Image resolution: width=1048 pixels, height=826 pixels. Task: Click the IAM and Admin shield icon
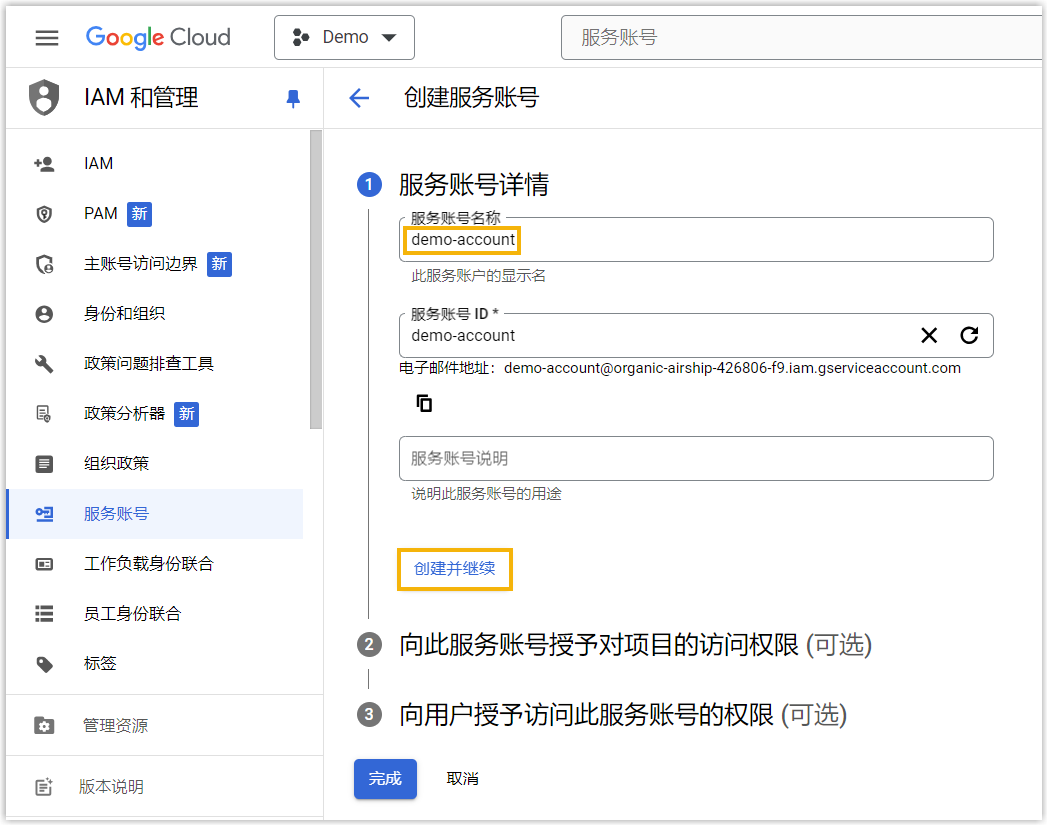pyautogui.click(x=43, y=98)
